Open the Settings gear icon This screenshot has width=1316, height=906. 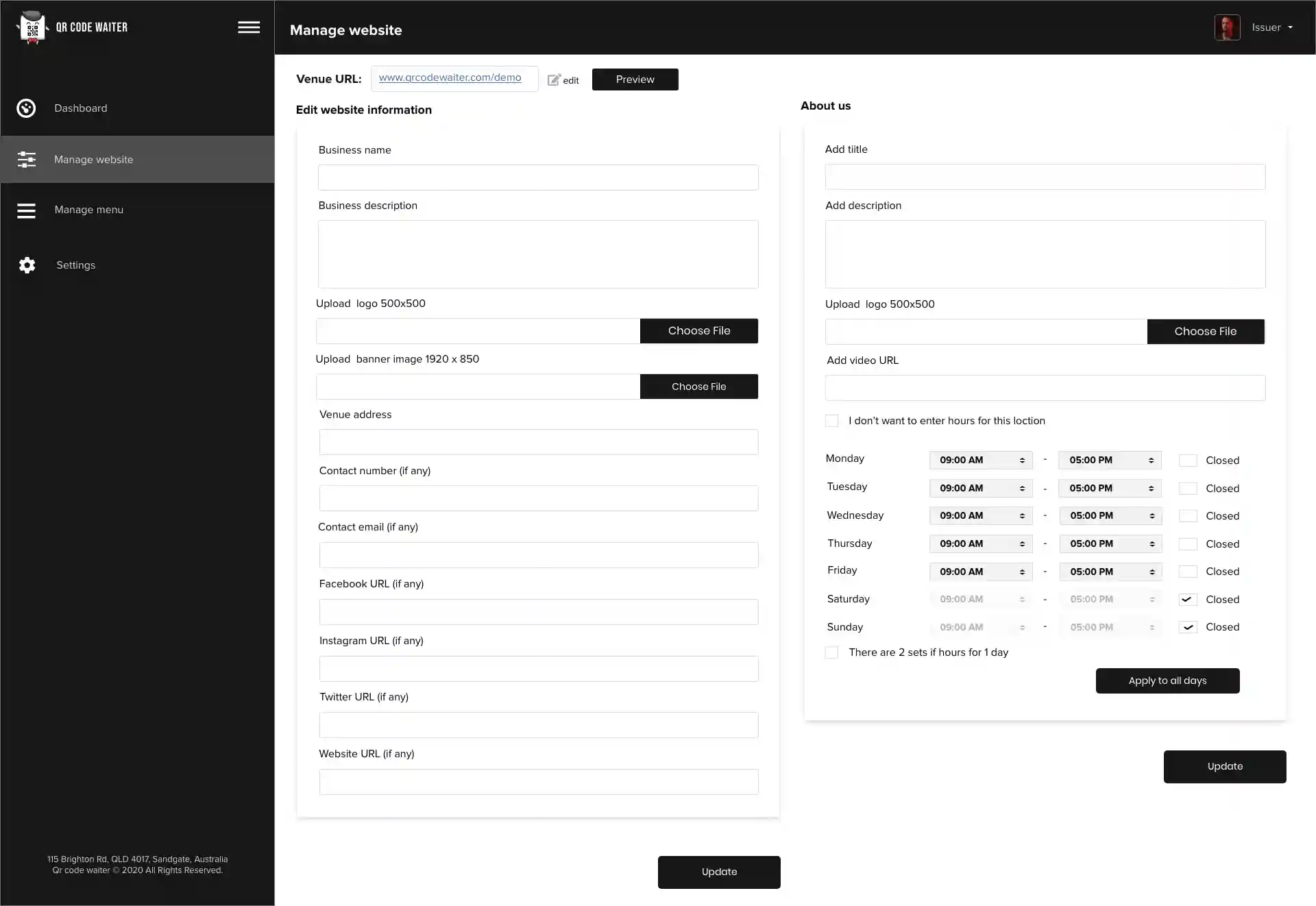27,265
